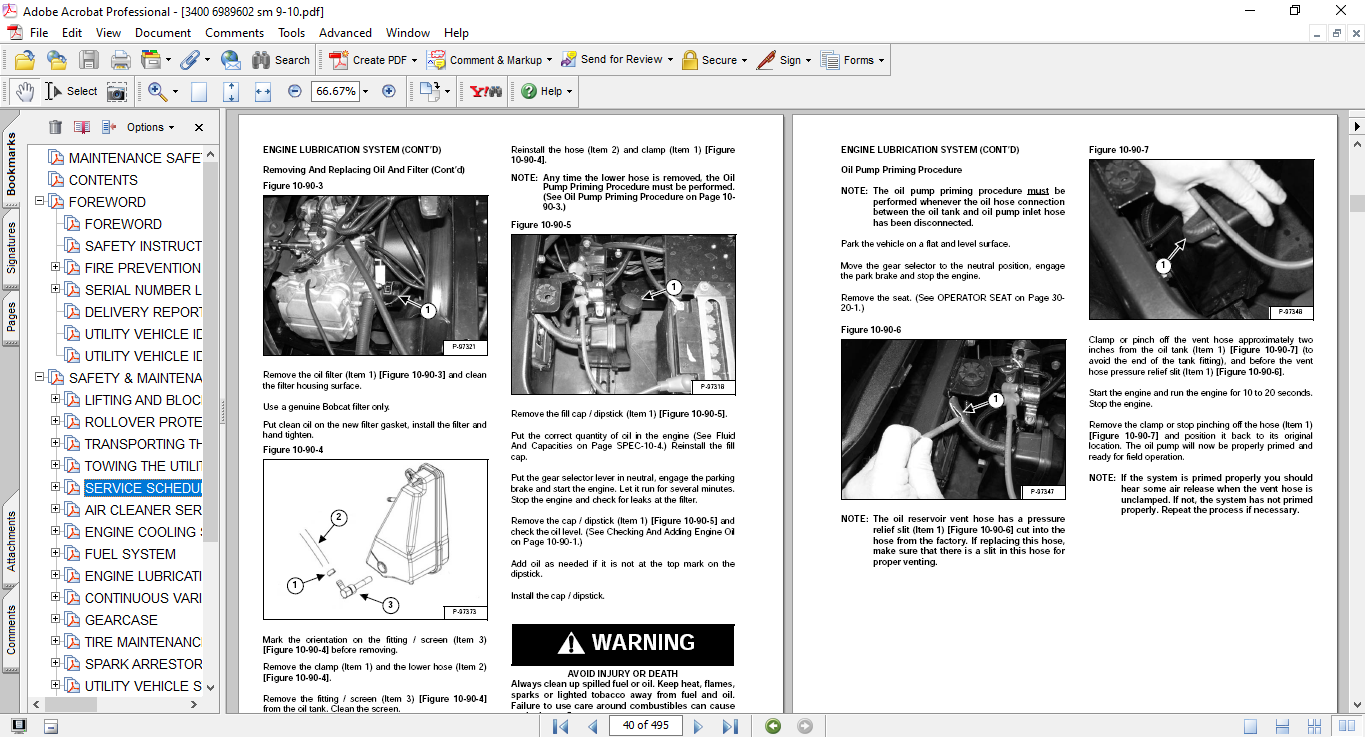The width and height of the screenshot is (1365, 737).
Task: Open the Secure dropdown menu
Action: [x=715, y=60]
